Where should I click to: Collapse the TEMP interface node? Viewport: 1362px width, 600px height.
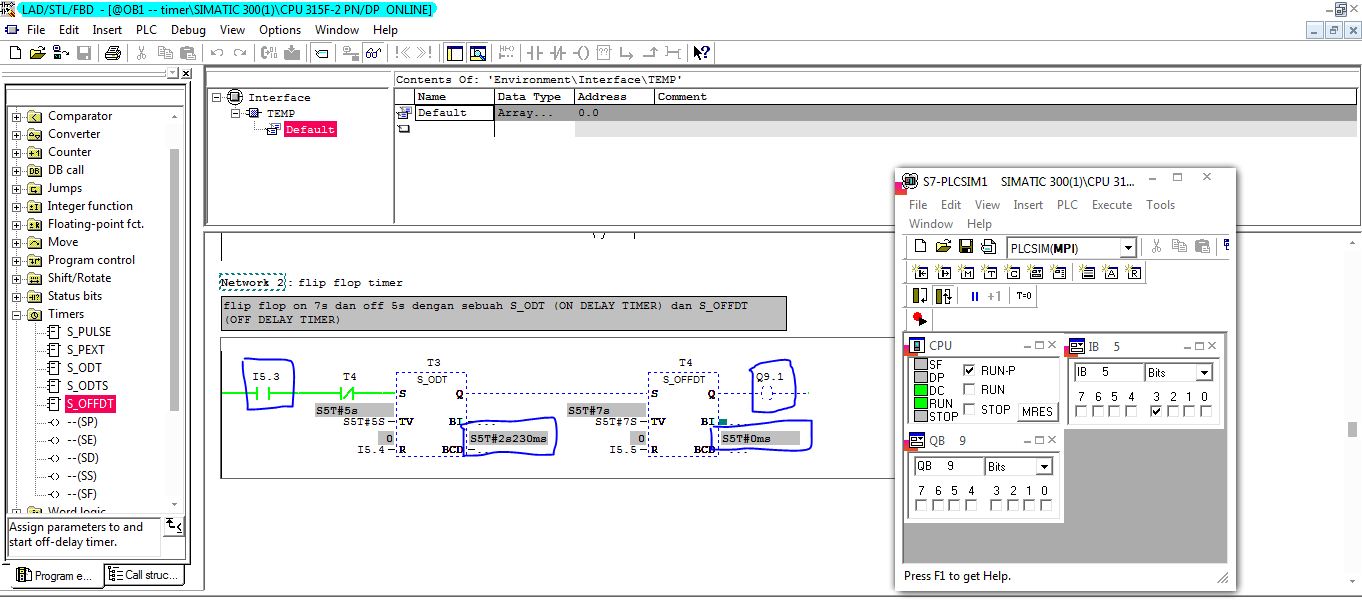pyautogui.click(x=236, y=113)
